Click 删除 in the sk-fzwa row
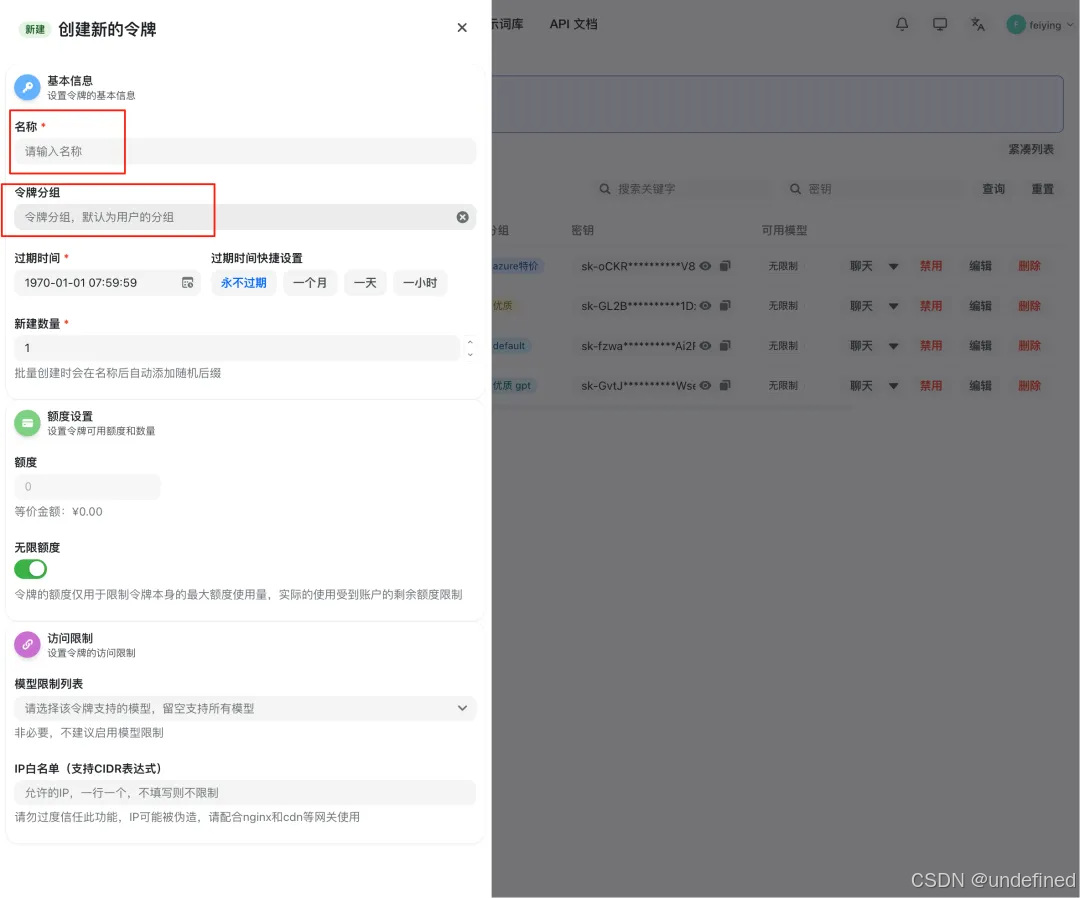 tap(1029, 346)
